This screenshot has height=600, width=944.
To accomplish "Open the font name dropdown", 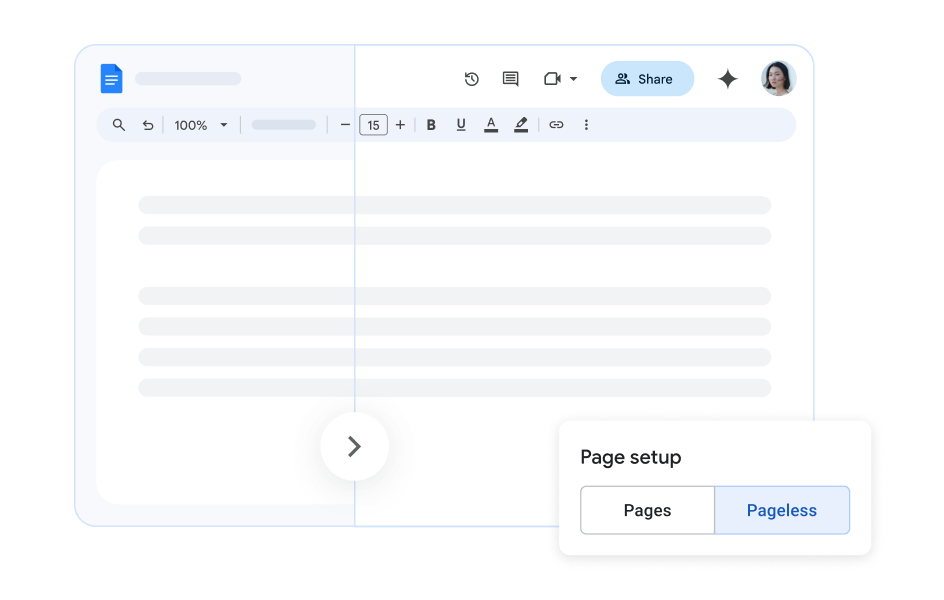I will click(284, 125).
